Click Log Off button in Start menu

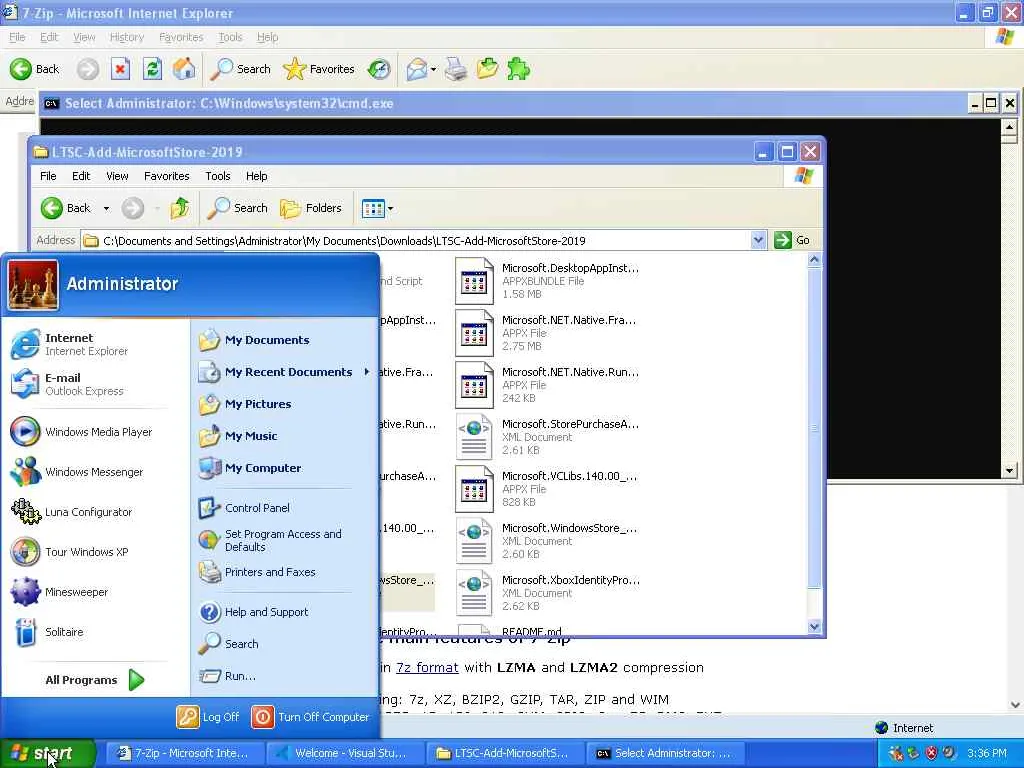[x=208, y=716]
